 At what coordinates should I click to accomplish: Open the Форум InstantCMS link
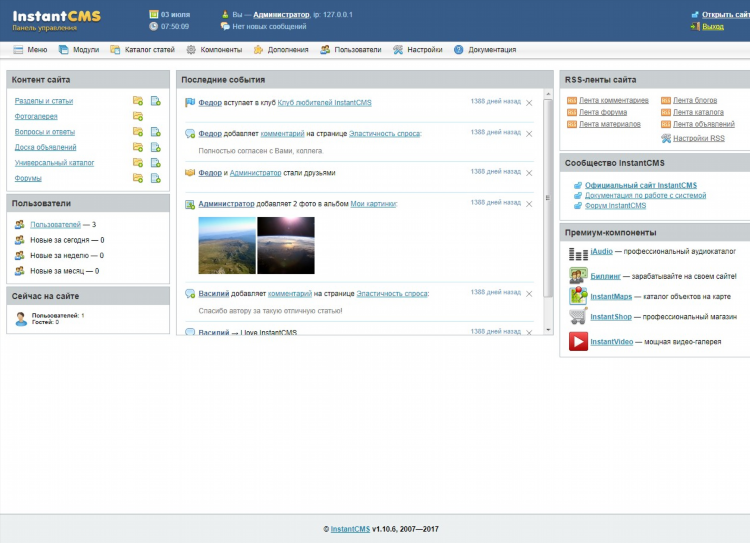tap(615, 206)
